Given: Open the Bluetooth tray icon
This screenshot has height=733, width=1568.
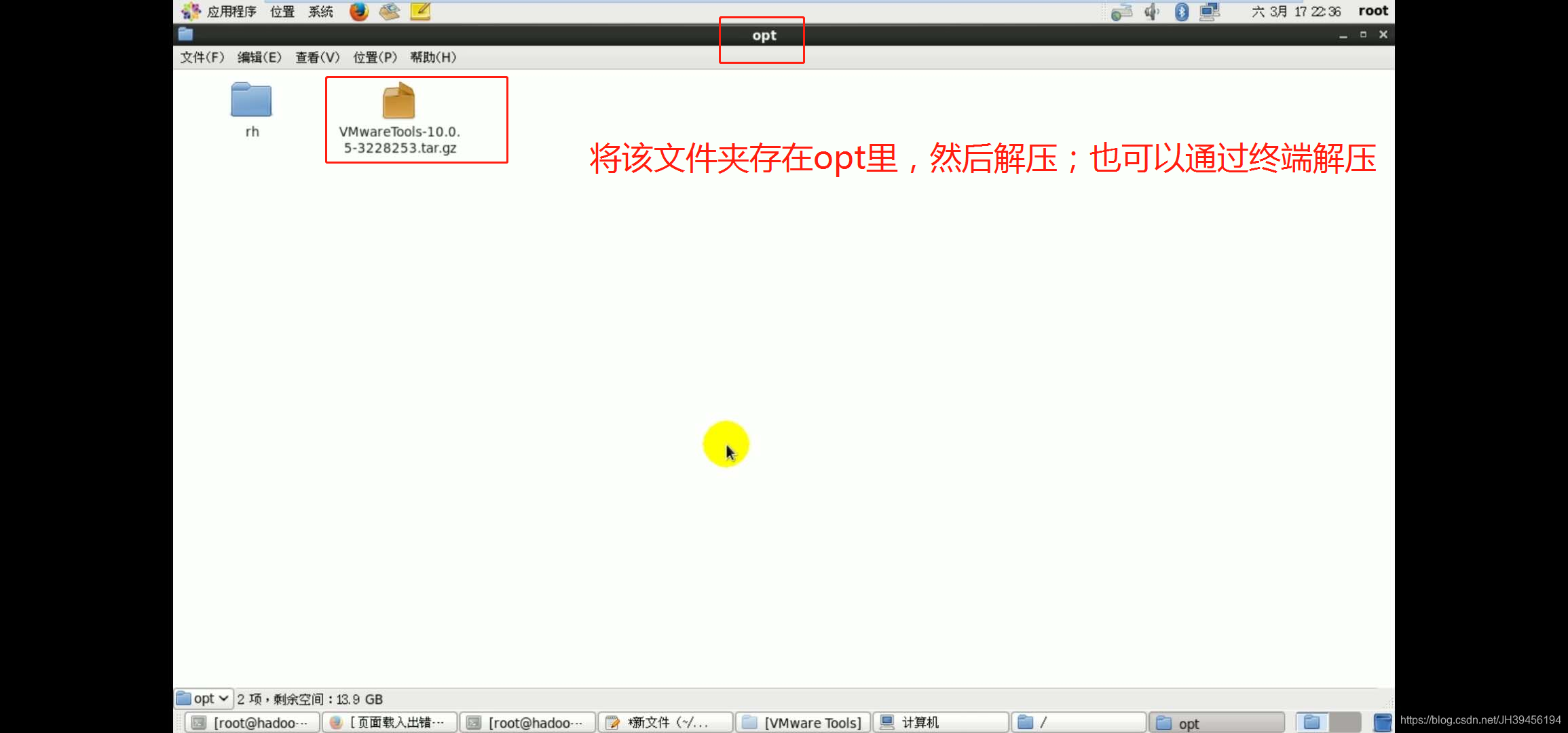Looking at the screenshot, I should tap(1182, 12).
